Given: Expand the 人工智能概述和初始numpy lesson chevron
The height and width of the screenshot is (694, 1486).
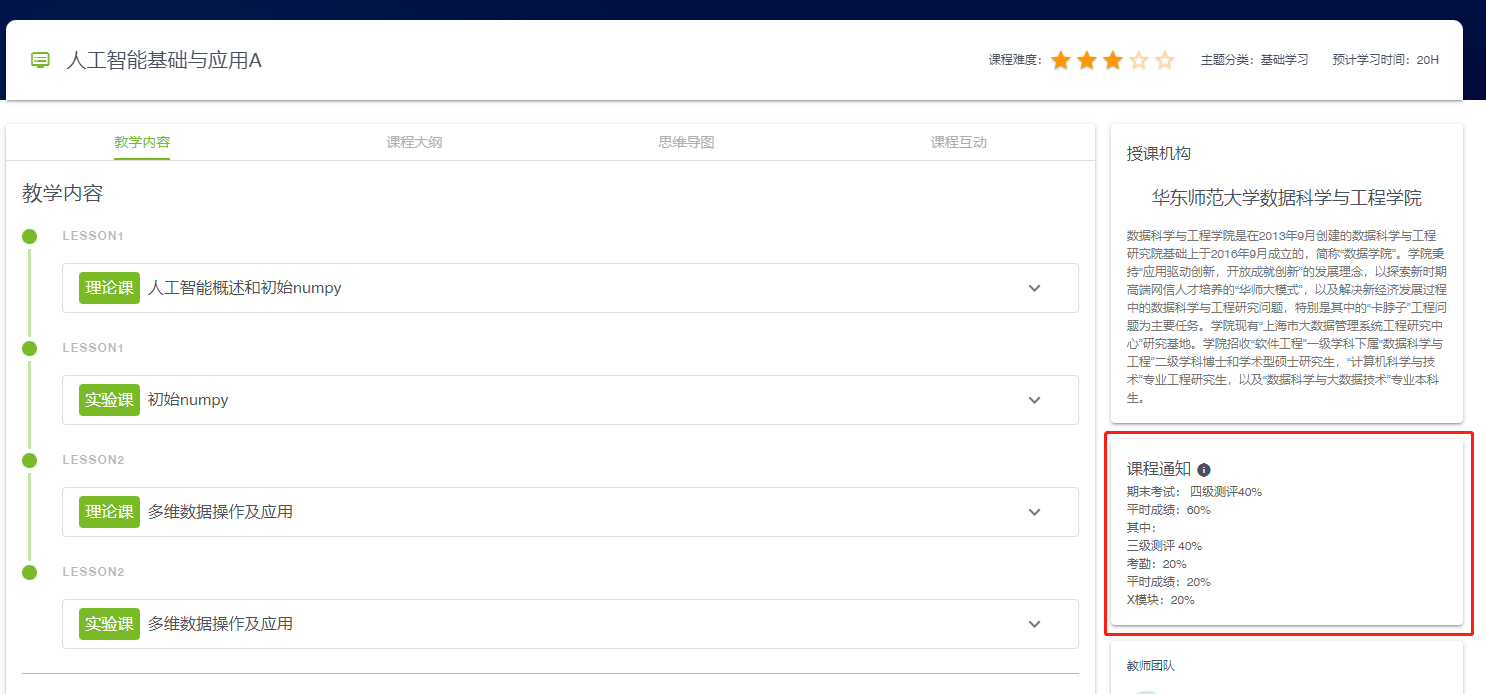Looking at the screenshot, I should click(1034, 288).
